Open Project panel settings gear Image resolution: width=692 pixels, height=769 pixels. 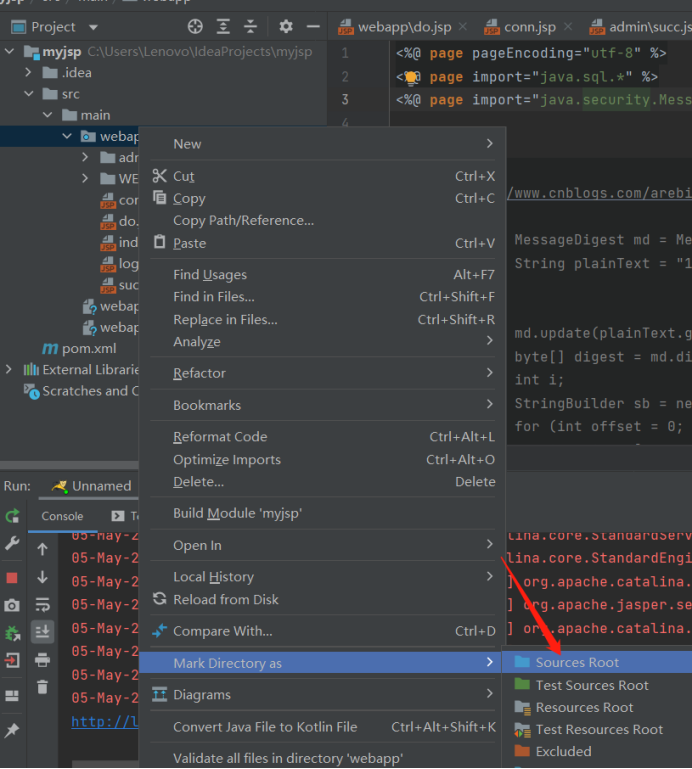pos(286,27)
